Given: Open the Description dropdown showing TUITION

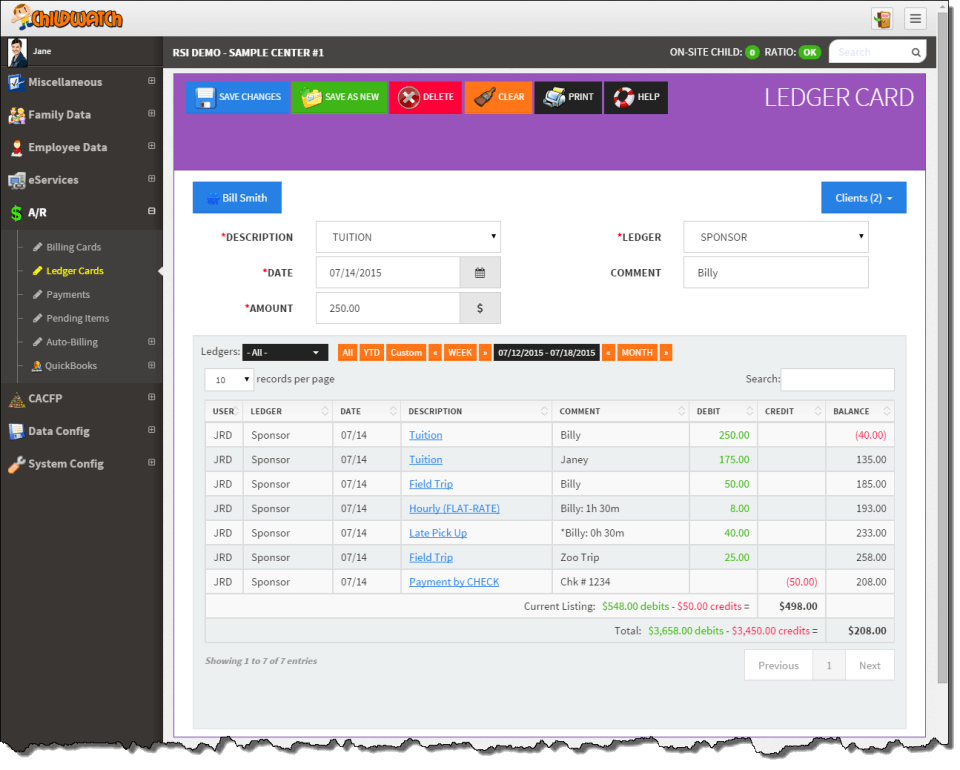Looking at the screenshot, I should tap(408, 237).
